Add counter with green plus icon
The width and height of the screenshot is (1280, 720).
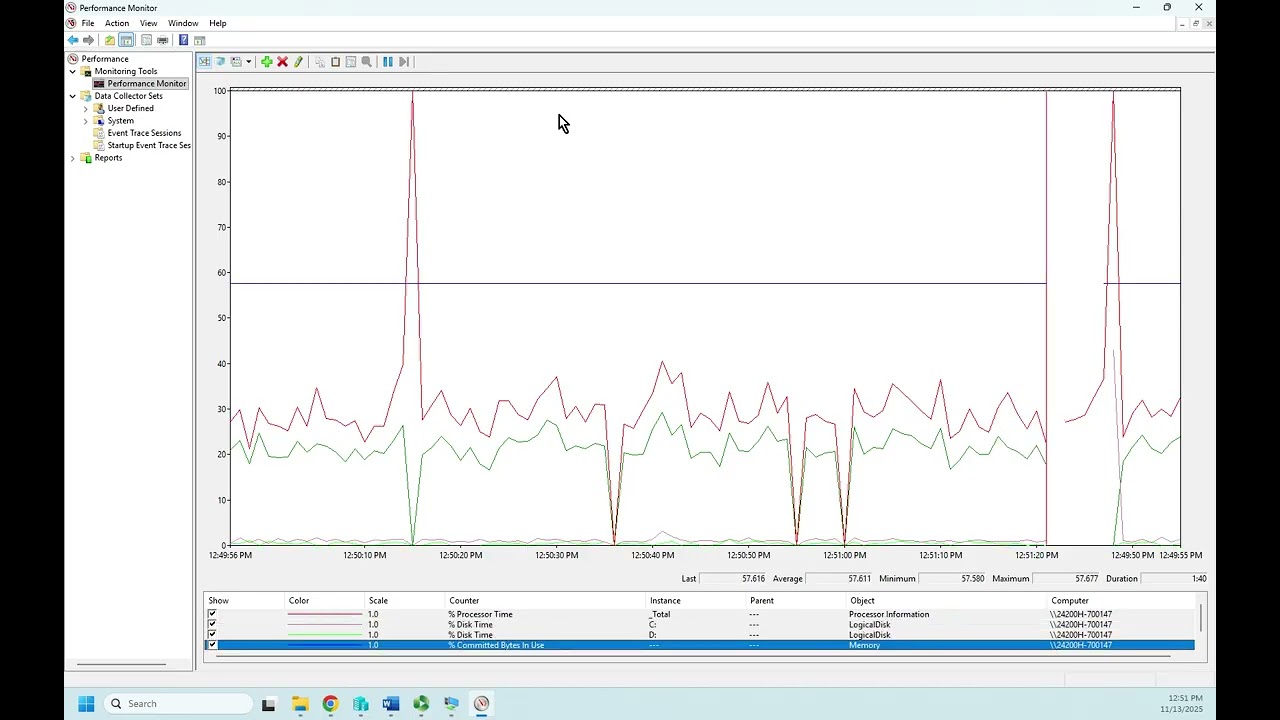266,62
